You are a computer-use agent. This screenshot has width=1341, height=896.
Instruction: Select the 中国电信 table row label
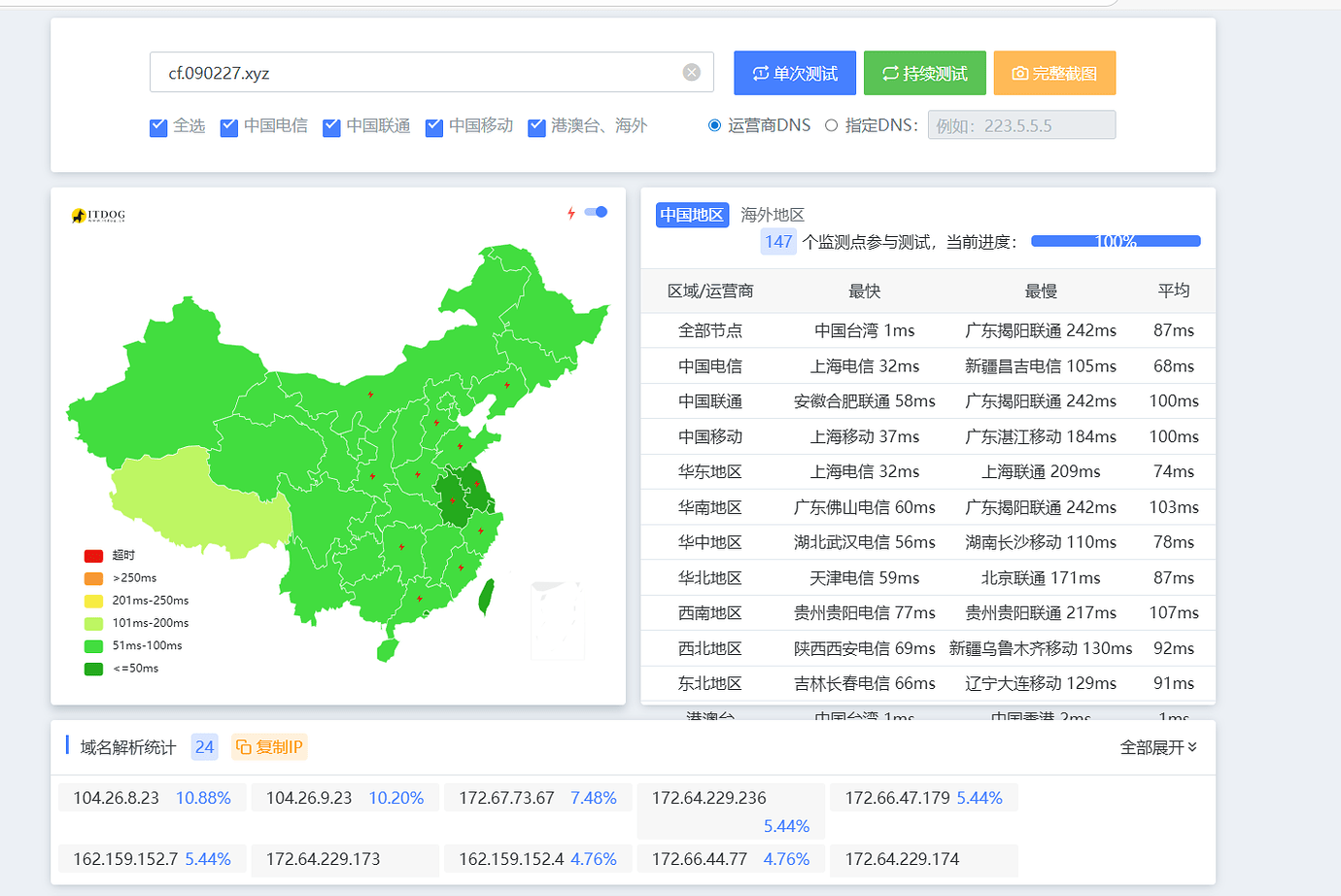point(710,366)
